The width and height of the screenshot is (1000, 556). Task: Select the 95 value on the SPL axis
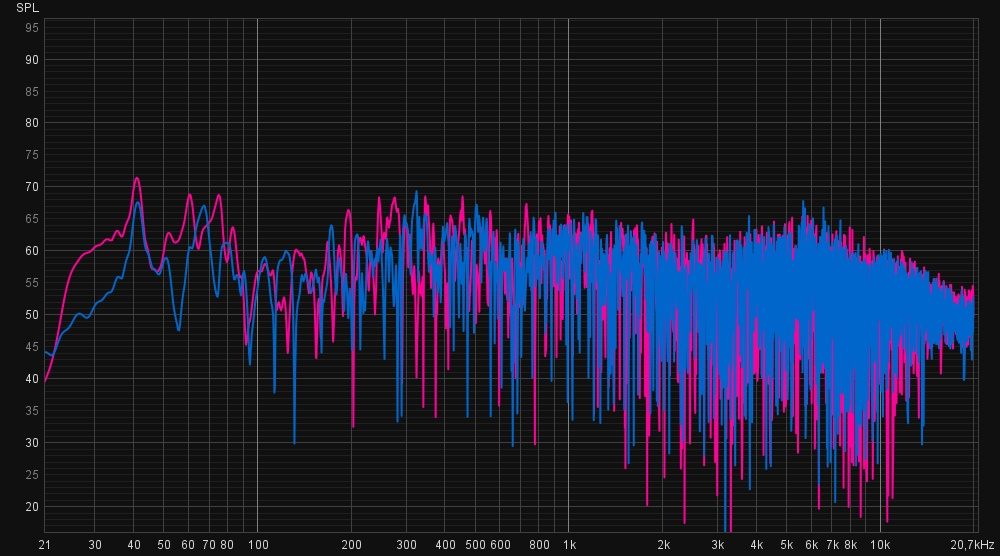tap(32, 28)
